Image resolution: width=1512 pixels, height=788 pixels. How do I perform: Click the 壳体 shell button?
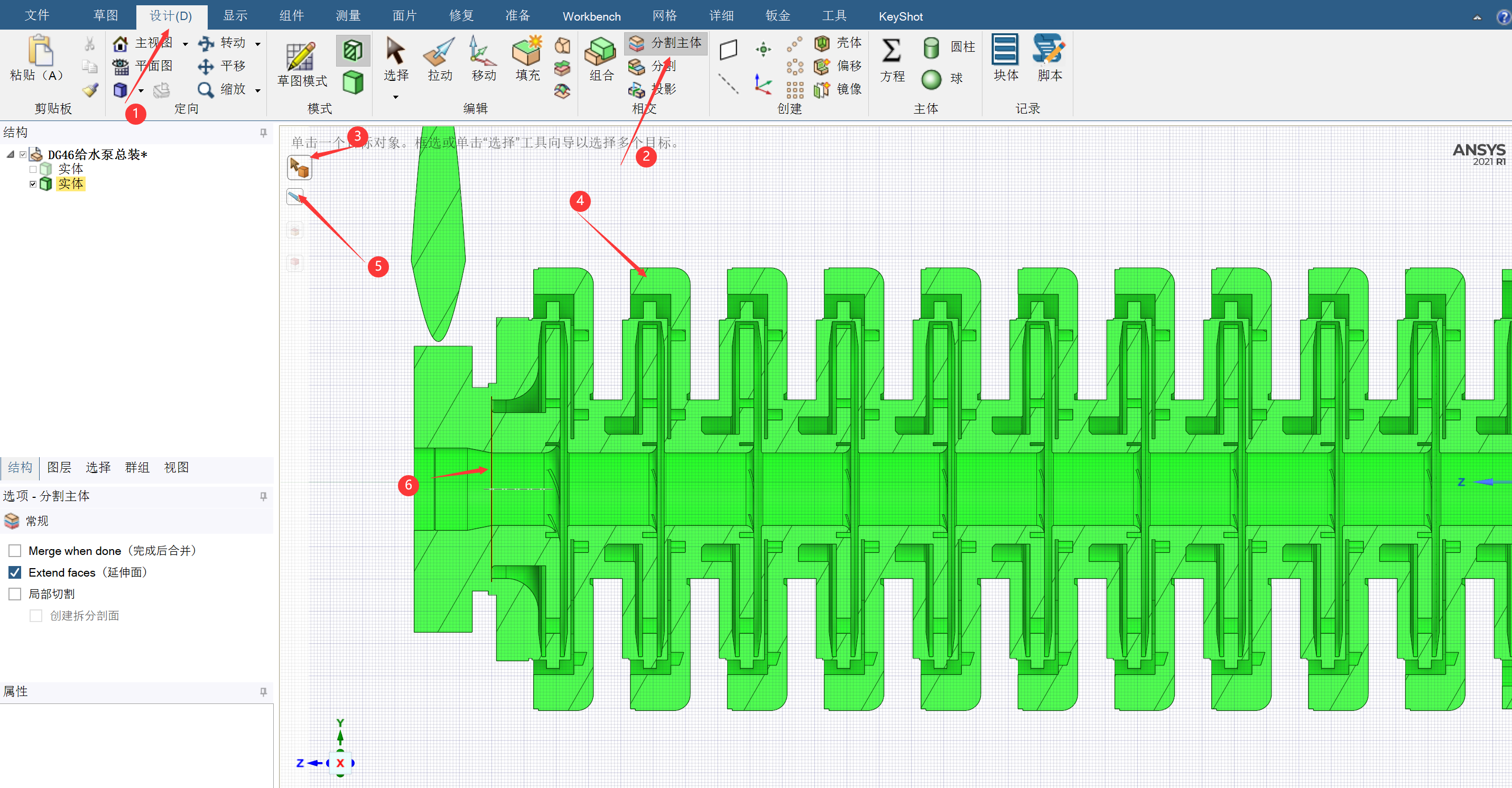[839, 43]
